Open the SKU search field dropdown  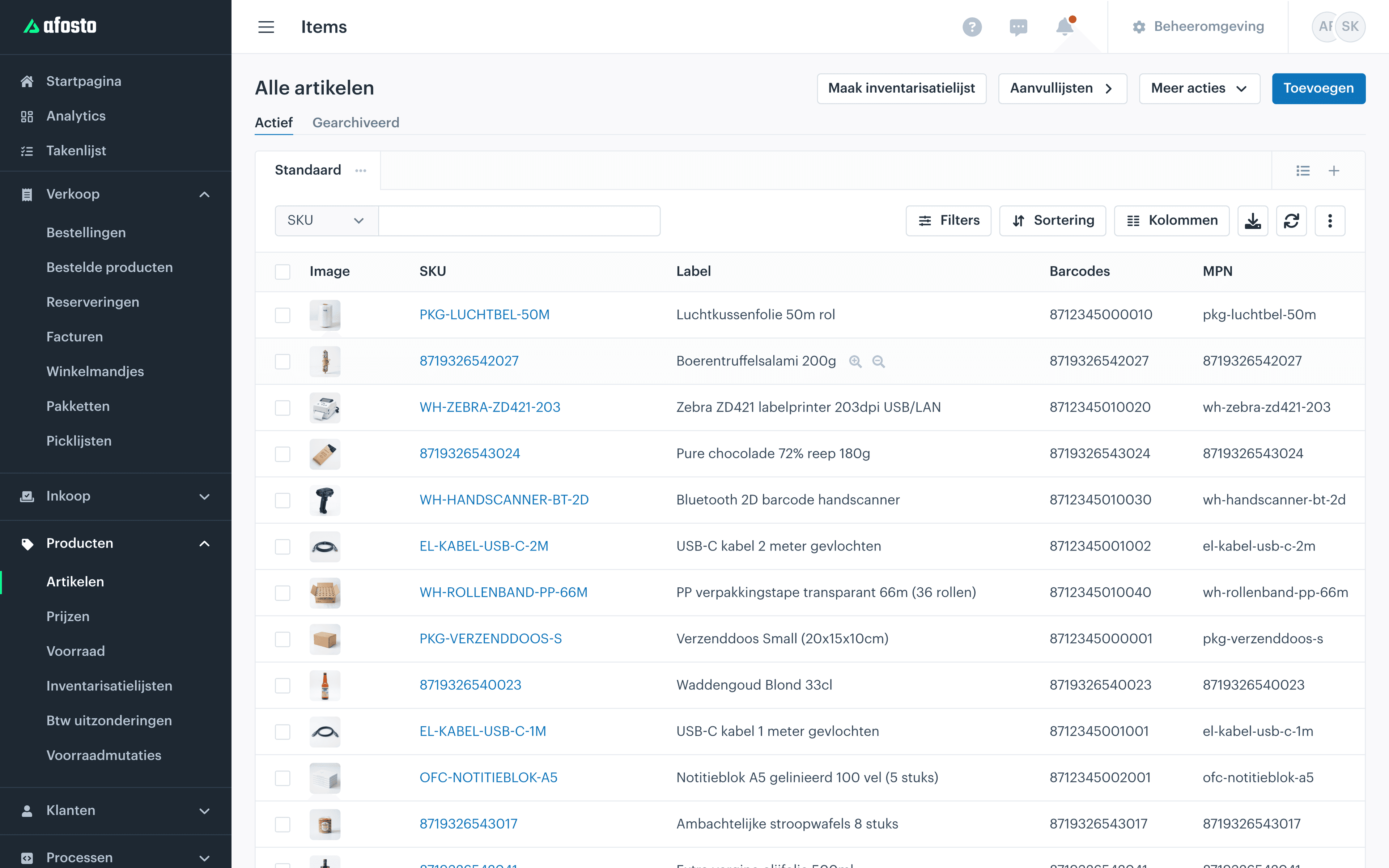(326, 221)
